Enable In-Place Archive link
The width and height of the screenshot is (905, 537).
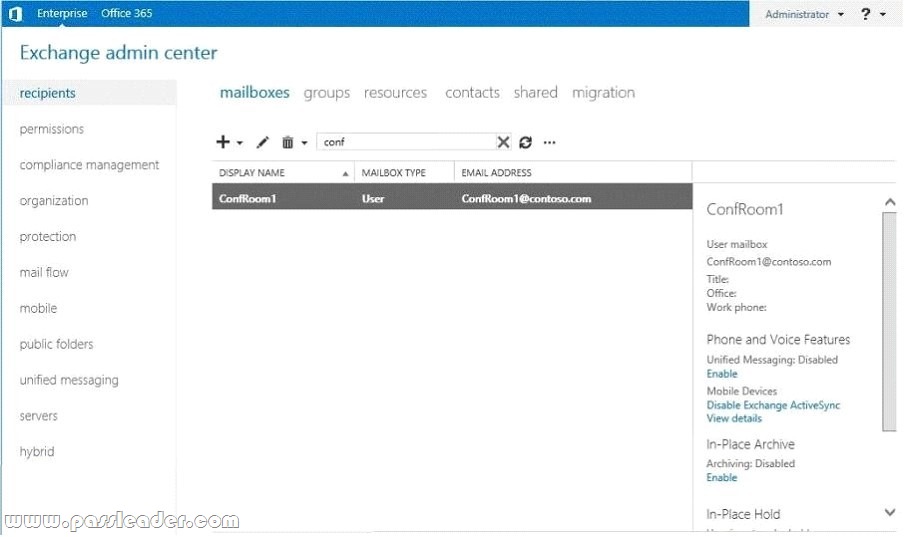point(721,478)
